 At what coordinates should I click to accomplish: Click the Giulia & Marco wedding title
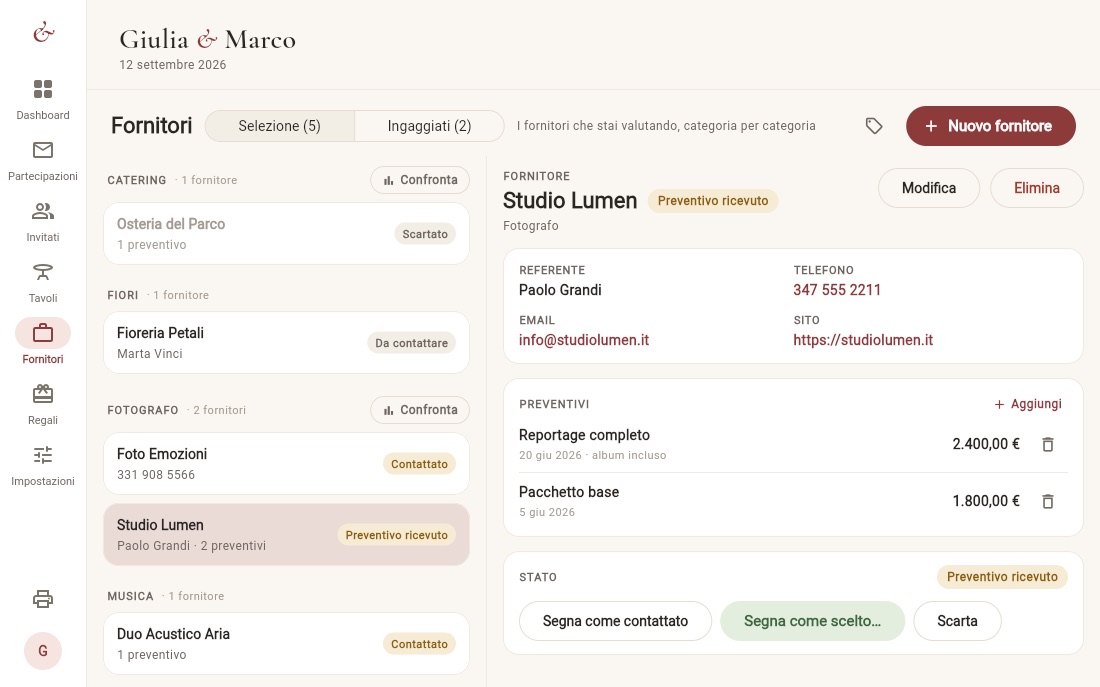pyautogui.click(x=208, y=39)
